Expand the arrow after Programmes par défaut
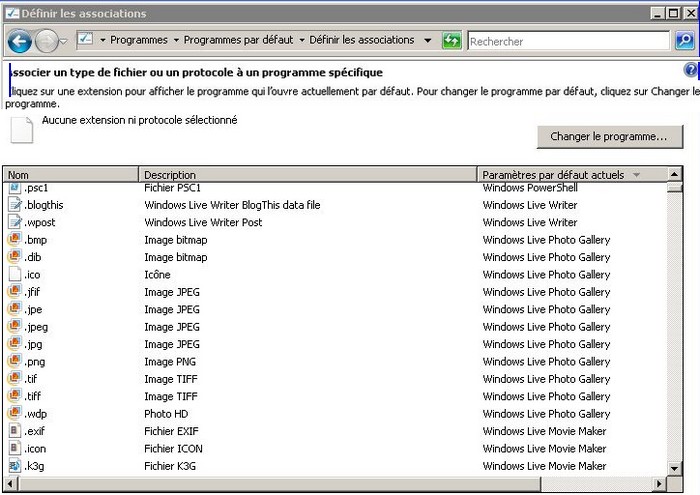The image size is (700, 495). pos(302,40)
